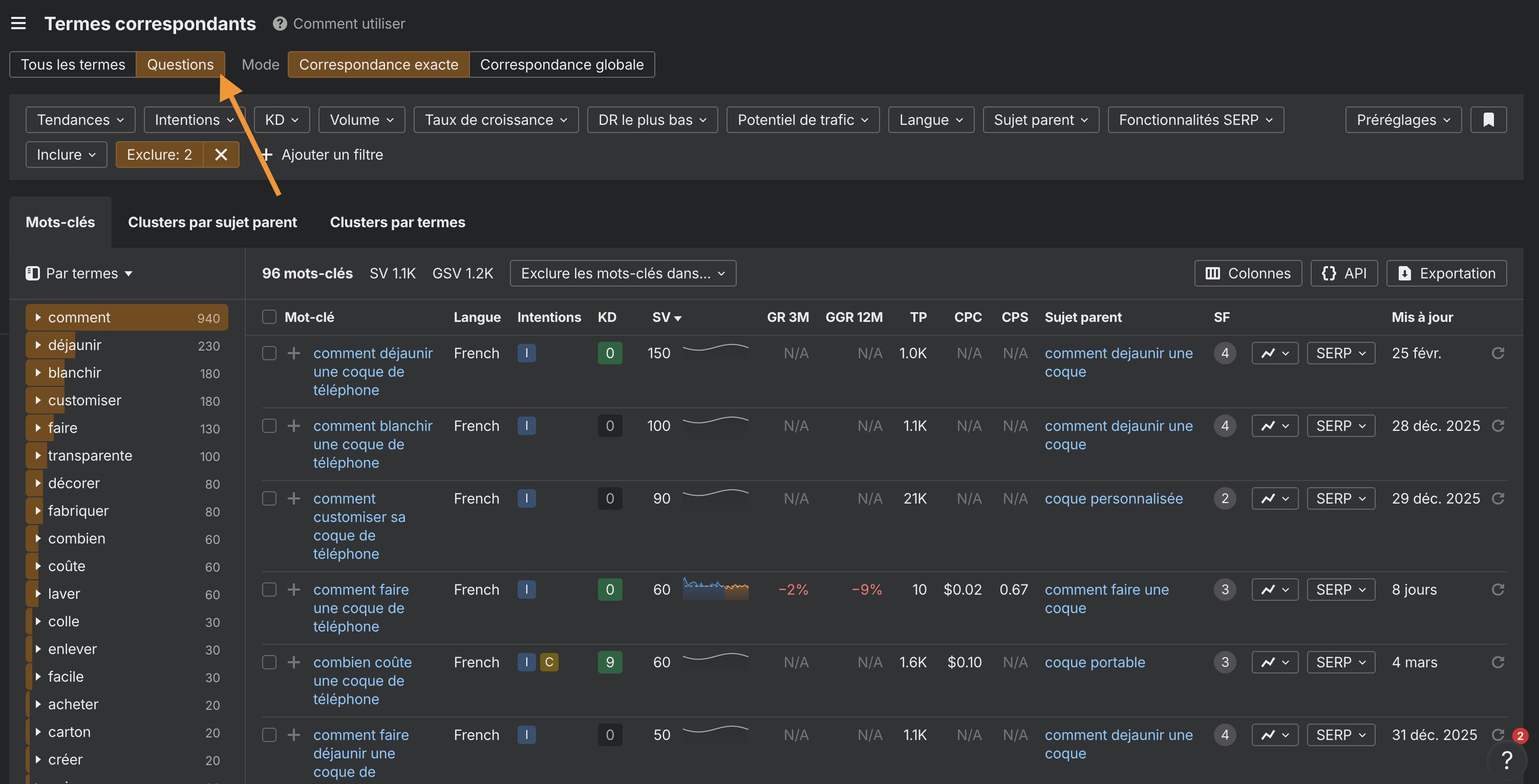Remove the Exclure filter with its X icon
Image resolution: width=1539 pixels, height=784 pixels.
221,154
